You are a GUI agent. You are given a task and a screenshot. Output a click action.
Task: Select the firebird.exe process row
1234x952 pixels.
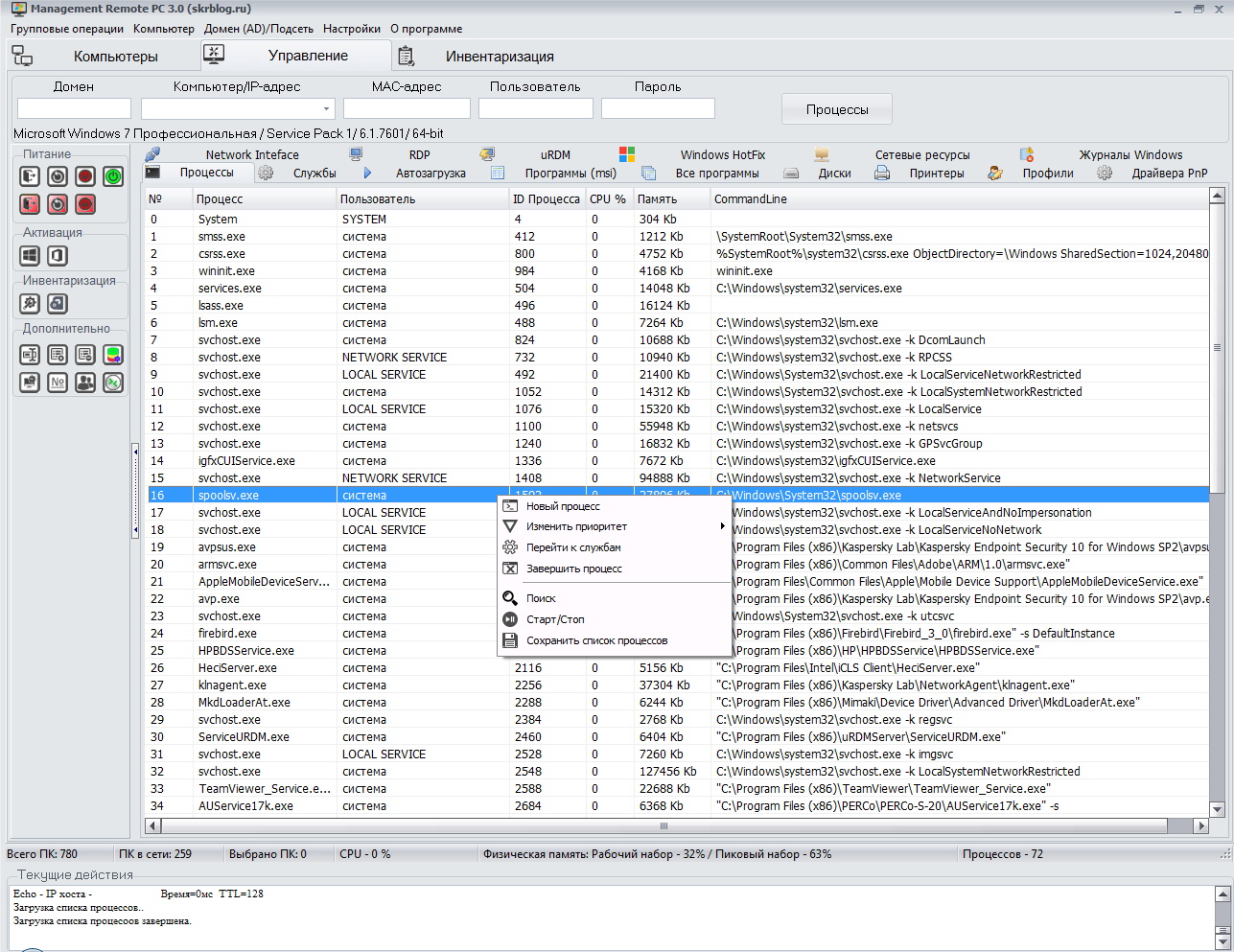[677, 634]
